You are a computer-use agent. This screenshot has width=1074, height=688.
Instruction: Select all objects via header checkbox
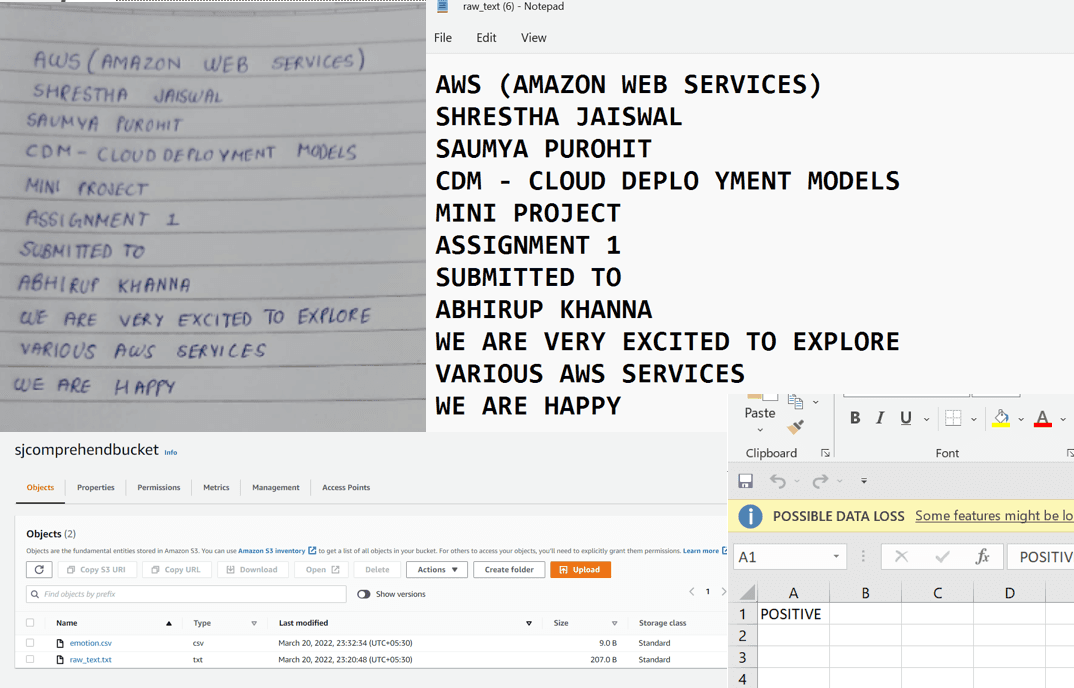[29, 622]
